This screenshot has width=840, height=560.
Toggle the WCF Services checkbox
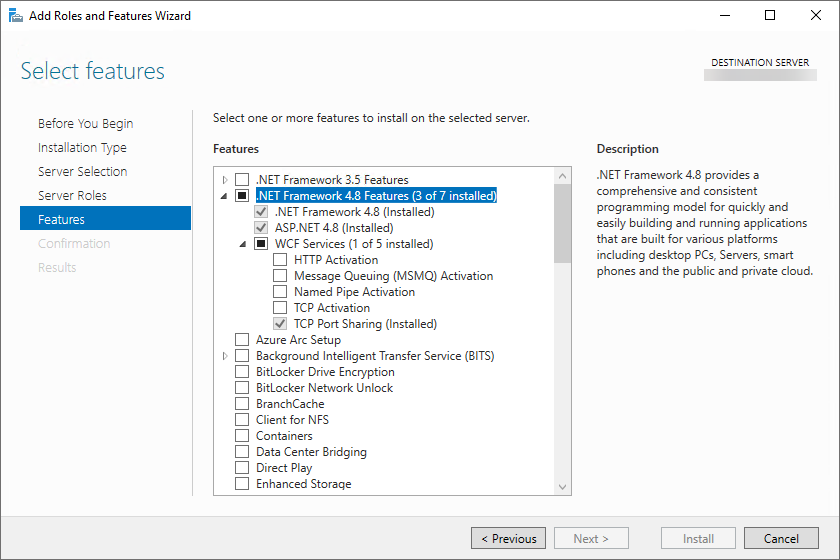261,244
